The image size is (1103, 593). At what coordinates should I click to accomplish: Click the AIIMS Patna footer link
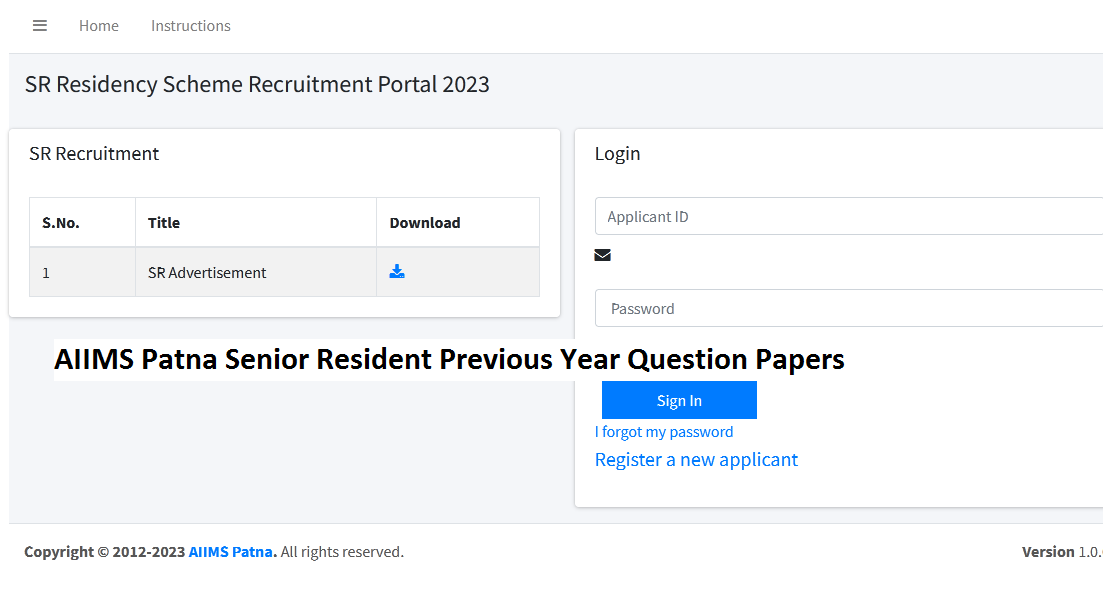[x=230, y=551]
